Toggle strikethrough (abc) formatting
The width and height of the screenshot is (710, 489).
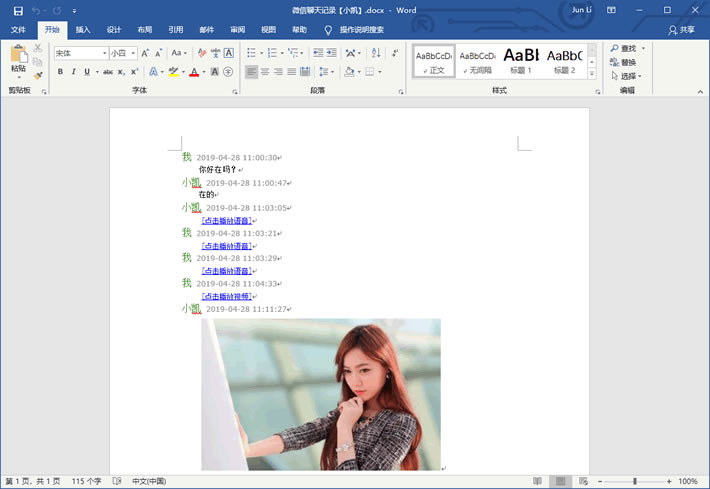[x=106, y=72]
